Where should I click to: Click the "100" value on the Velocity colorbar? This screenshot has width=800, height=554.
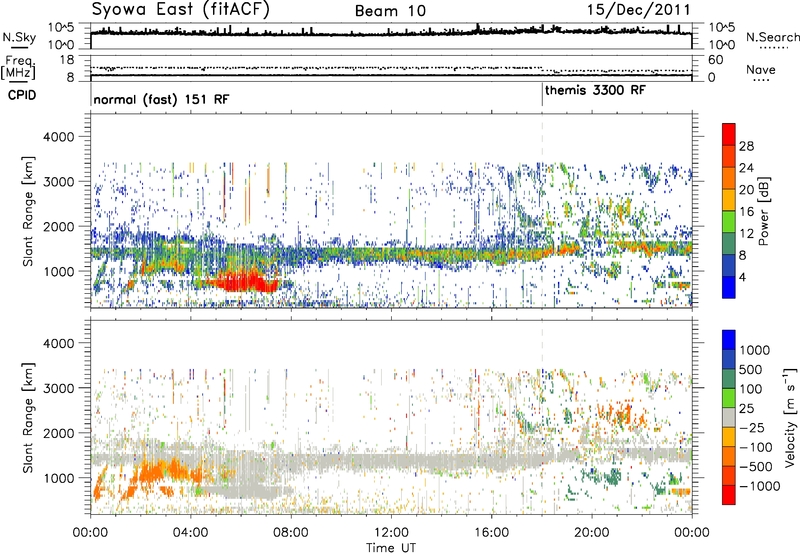pyautogui.click(x=751, y=389)
